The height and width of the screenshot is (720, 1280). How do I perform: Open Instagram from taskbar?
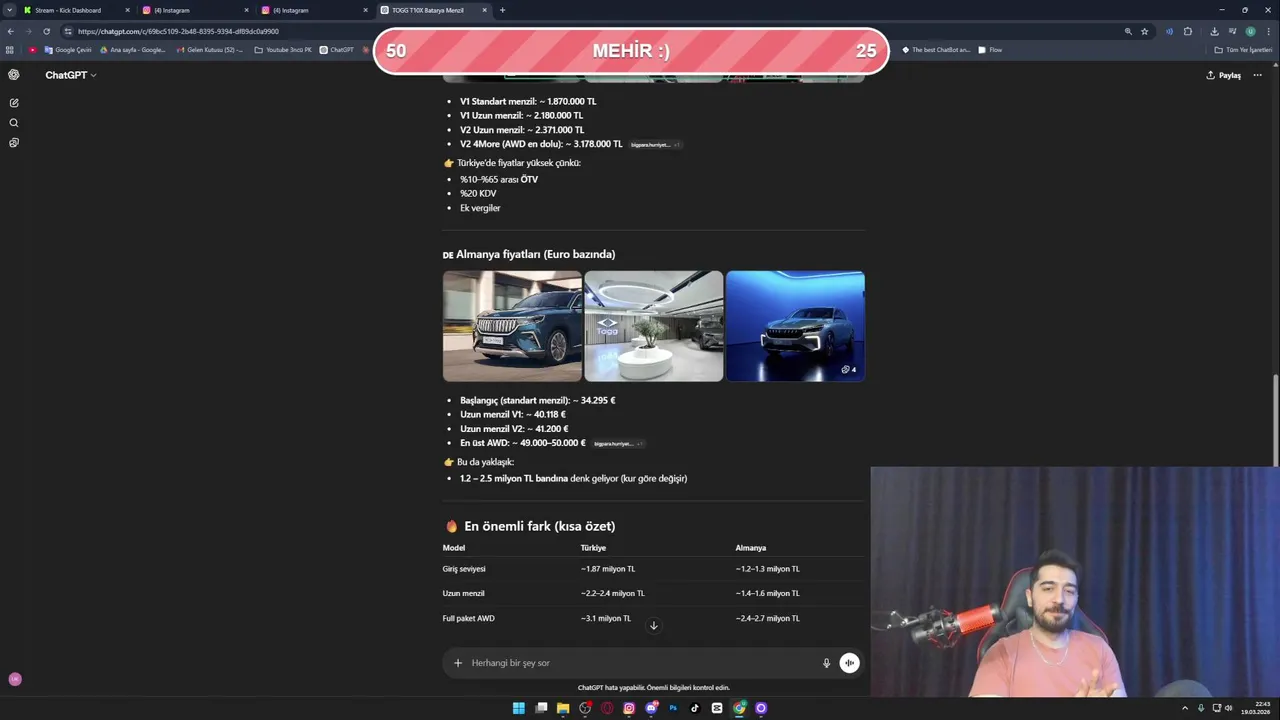(x=629, y=708)
